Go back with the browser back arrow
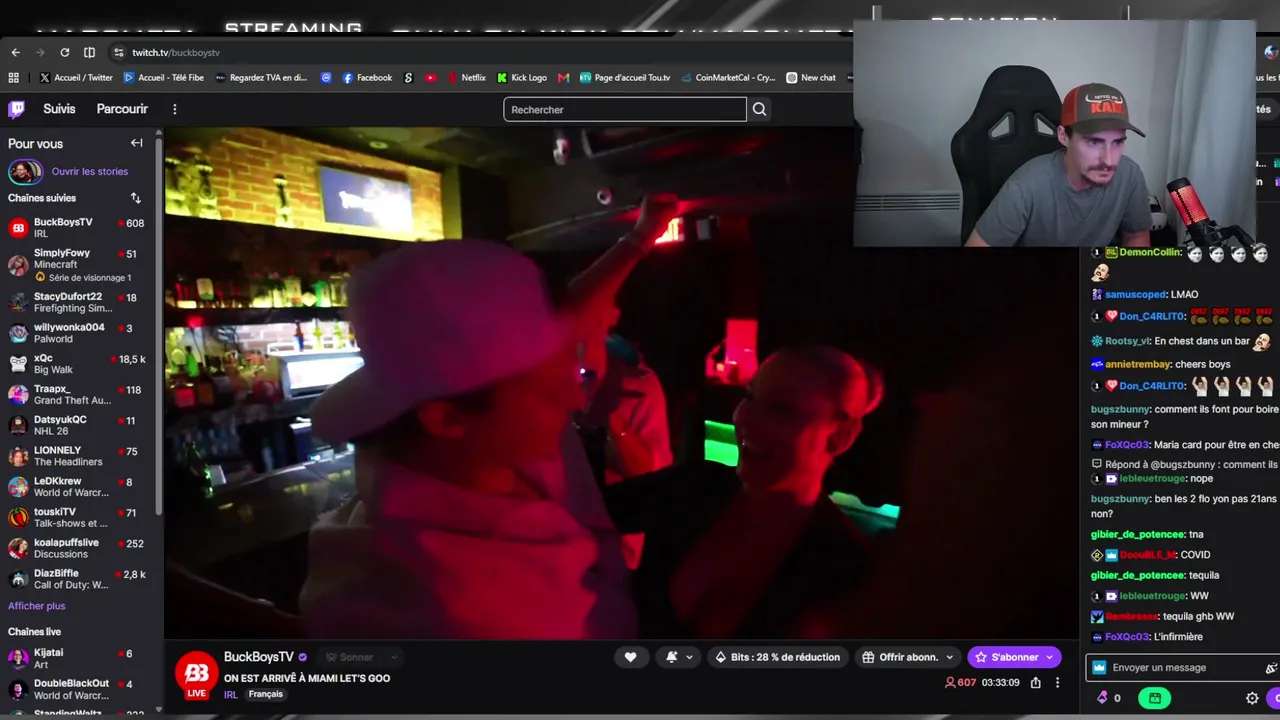Screen dimensions: 1280x720 [15, 52]
